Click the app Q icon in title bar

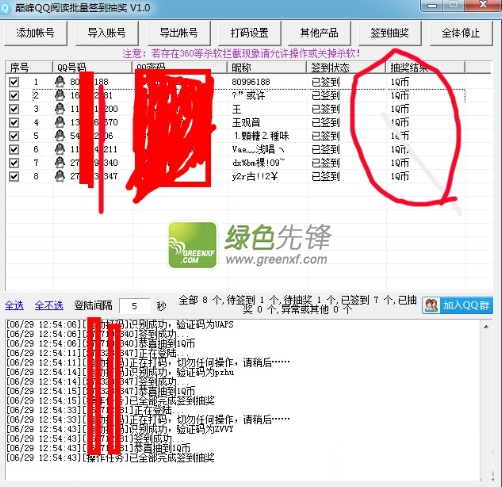tap(5, 8)
